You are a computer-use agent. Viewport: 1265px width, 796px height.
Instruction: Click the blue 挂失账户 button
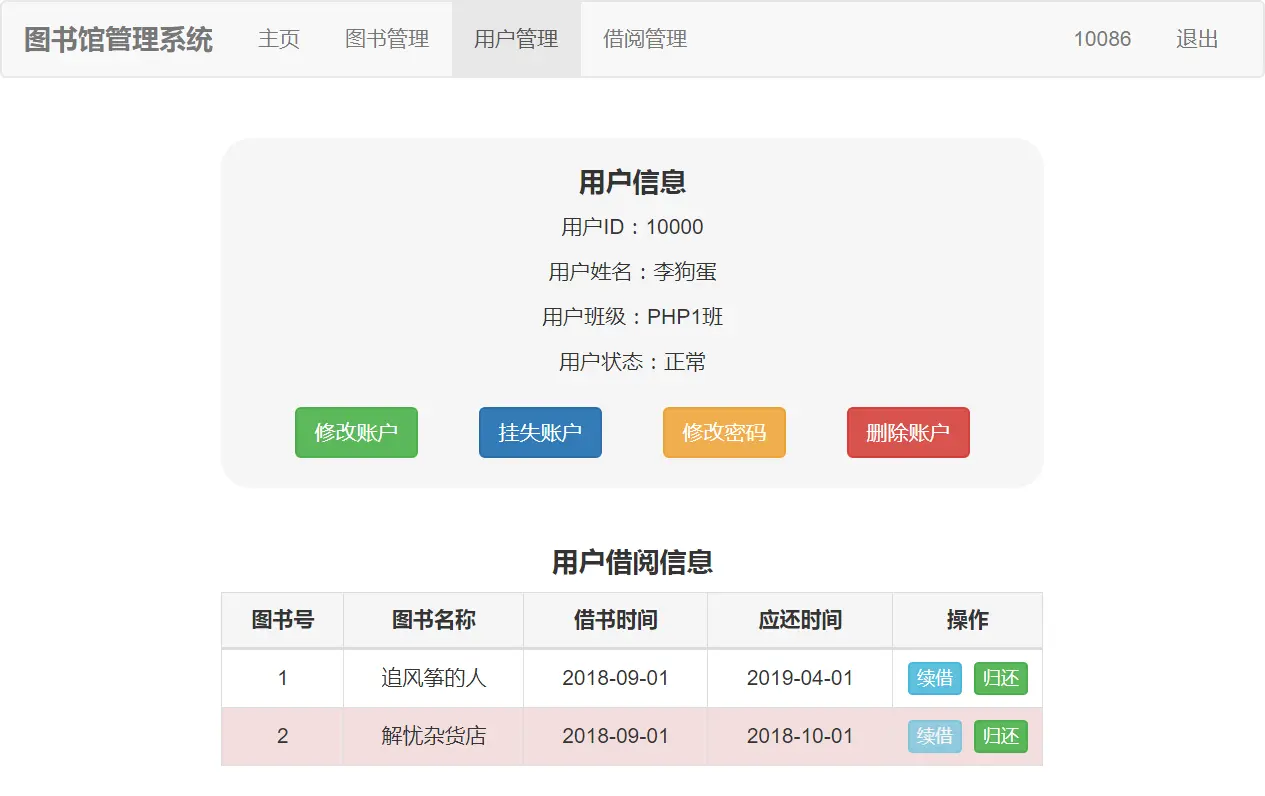click(540, 432)
